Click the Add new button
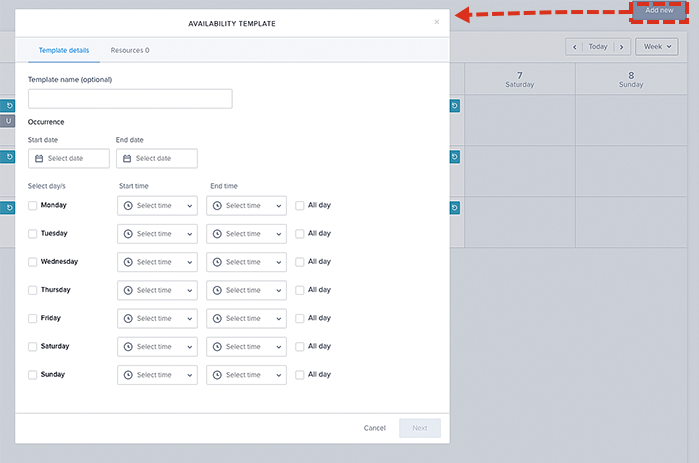 click(659, 10)
